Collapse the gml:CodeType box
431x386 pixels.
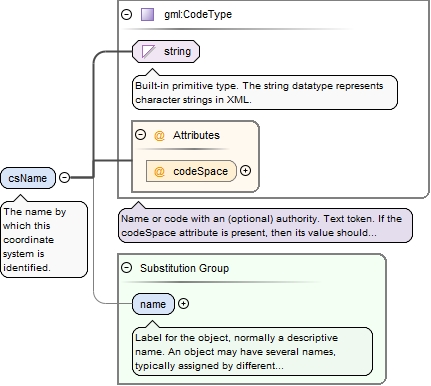[x=127, y=15]
